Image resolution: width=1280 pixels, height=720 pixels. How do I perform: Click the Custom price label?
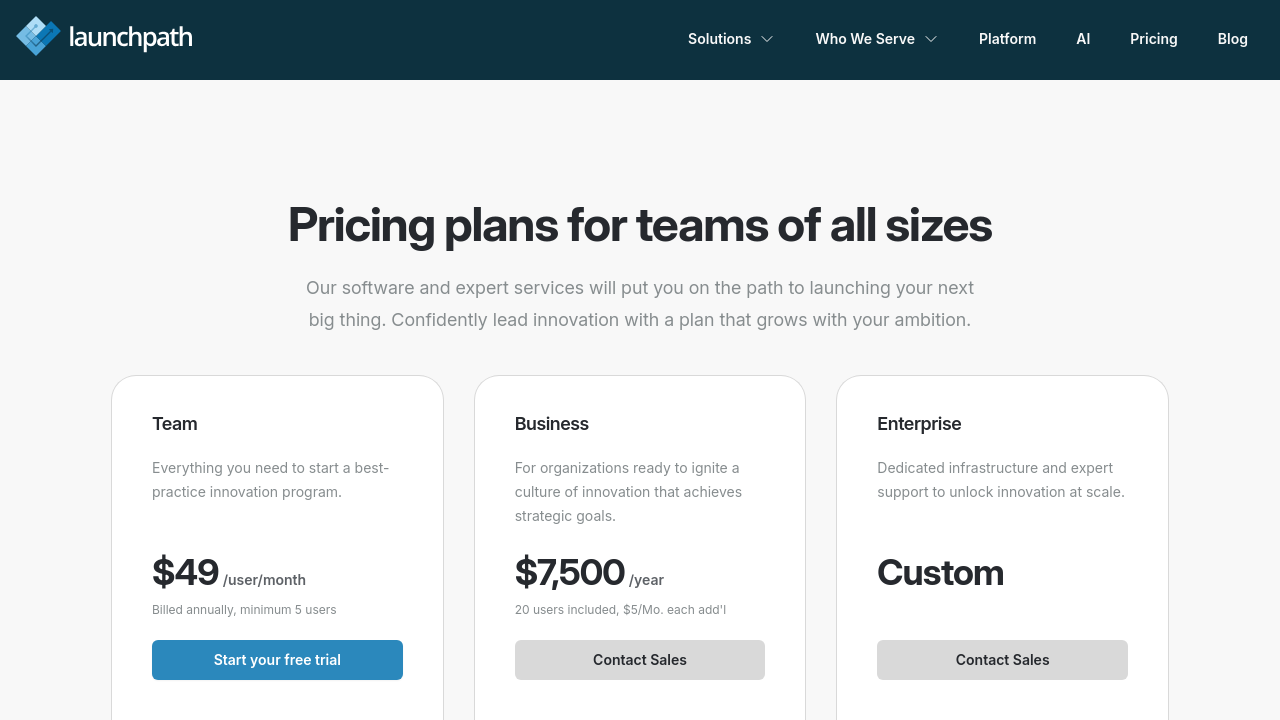click(x=940, y=573)
